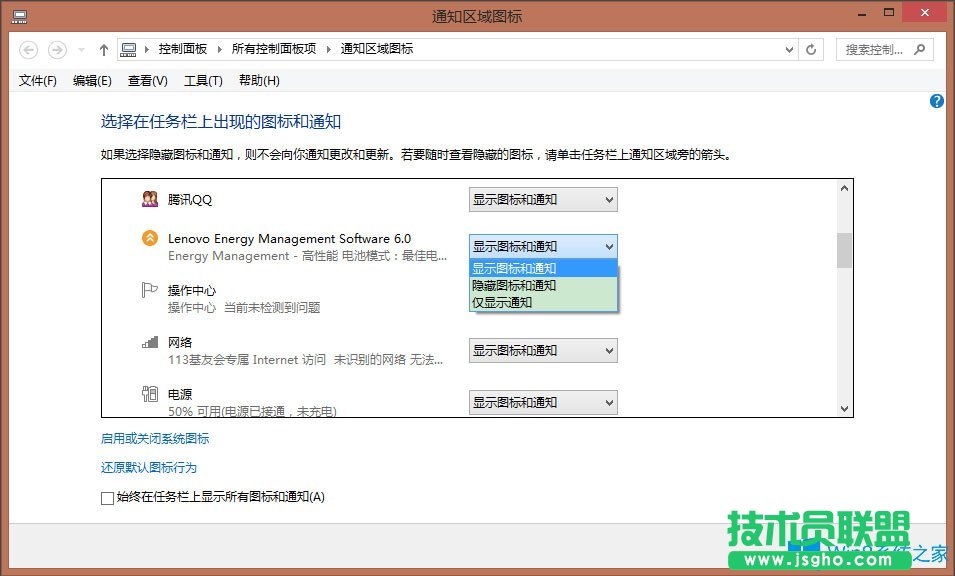Open help via the blue question mark icon
Viewport: 955px width, 576px height.
[936, 100]
